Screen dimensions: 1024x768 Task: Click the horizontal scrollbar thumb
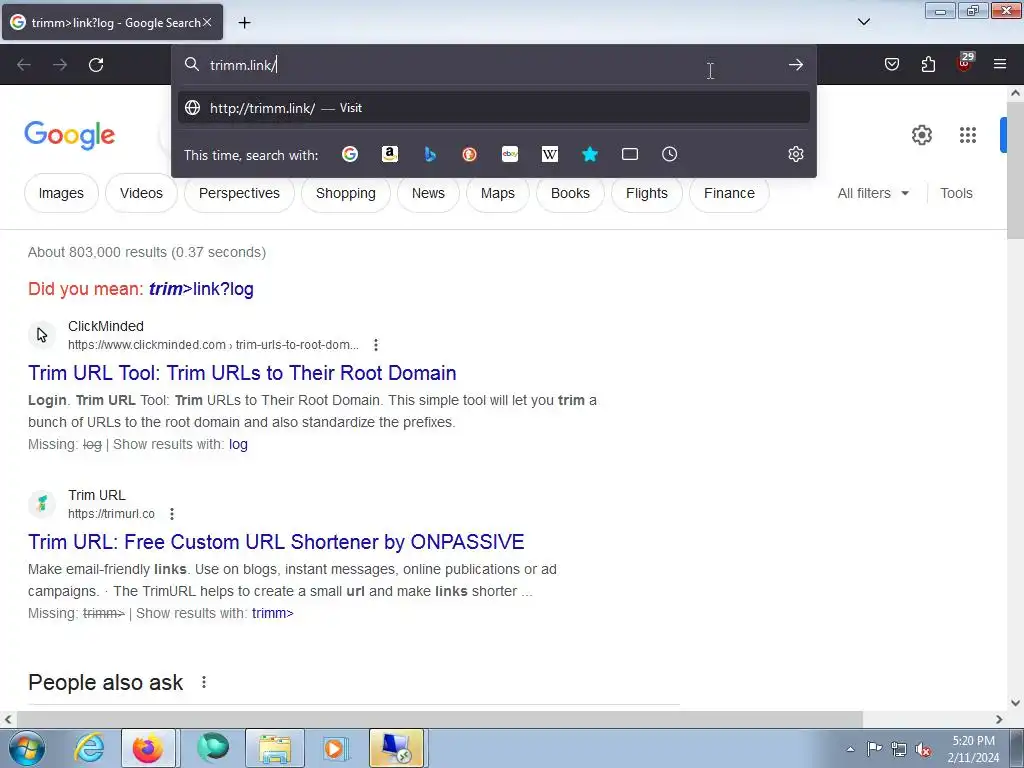click(x=439, y=719)
